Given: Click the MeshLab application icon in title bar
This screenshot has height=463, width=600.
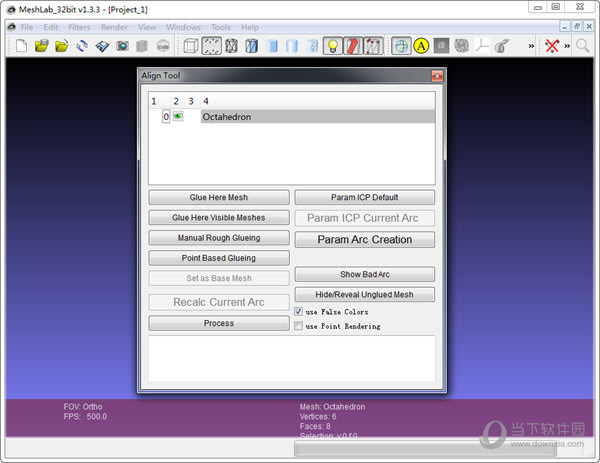Looking at the screenshot, I should click(11, 10).
